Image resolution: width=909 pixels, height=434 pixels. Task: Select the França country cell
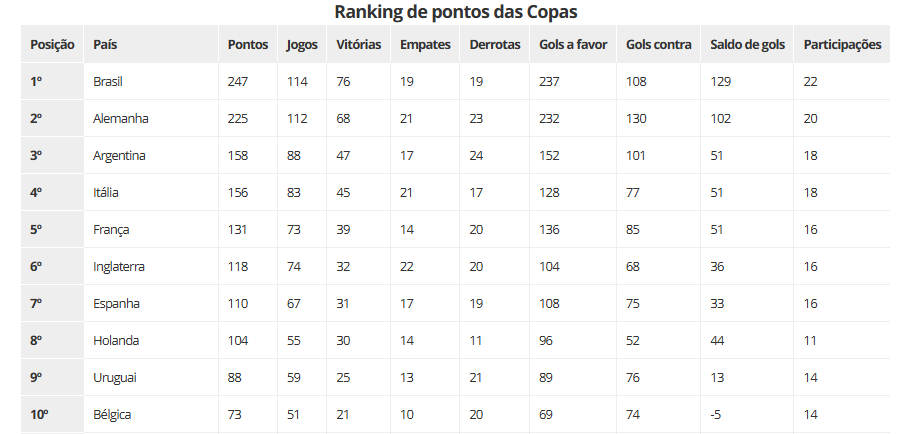(x=110, y=229)
